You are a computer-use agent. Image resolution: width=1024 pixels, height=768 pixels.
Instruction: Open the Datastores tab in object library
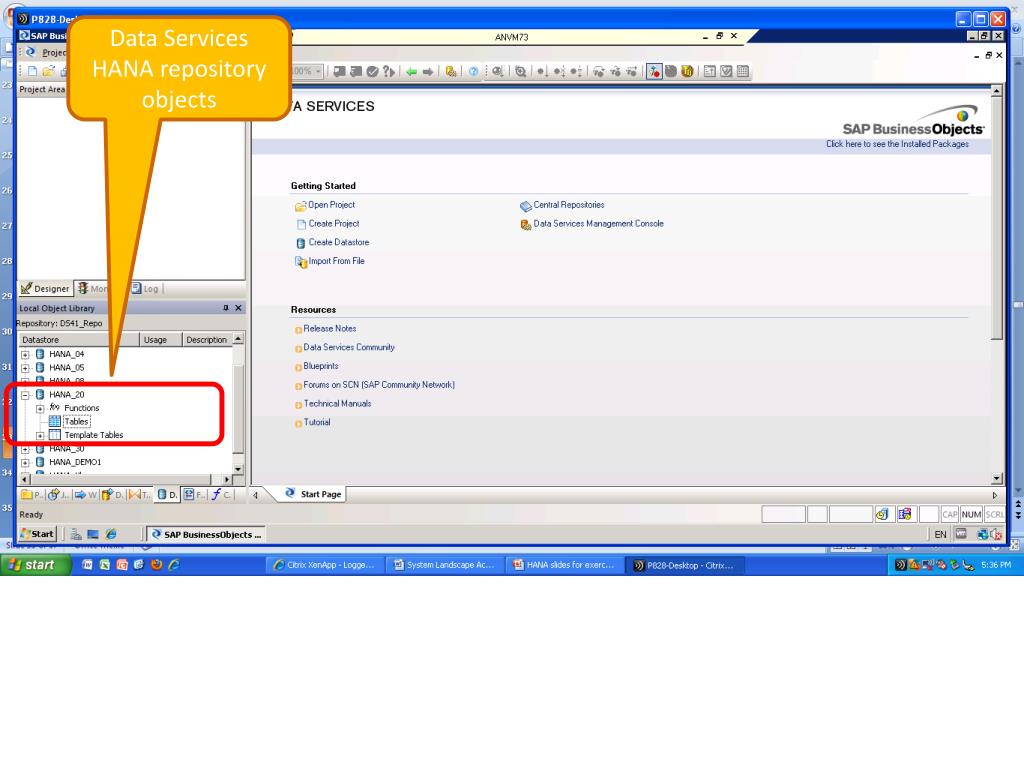pos(167,495)
